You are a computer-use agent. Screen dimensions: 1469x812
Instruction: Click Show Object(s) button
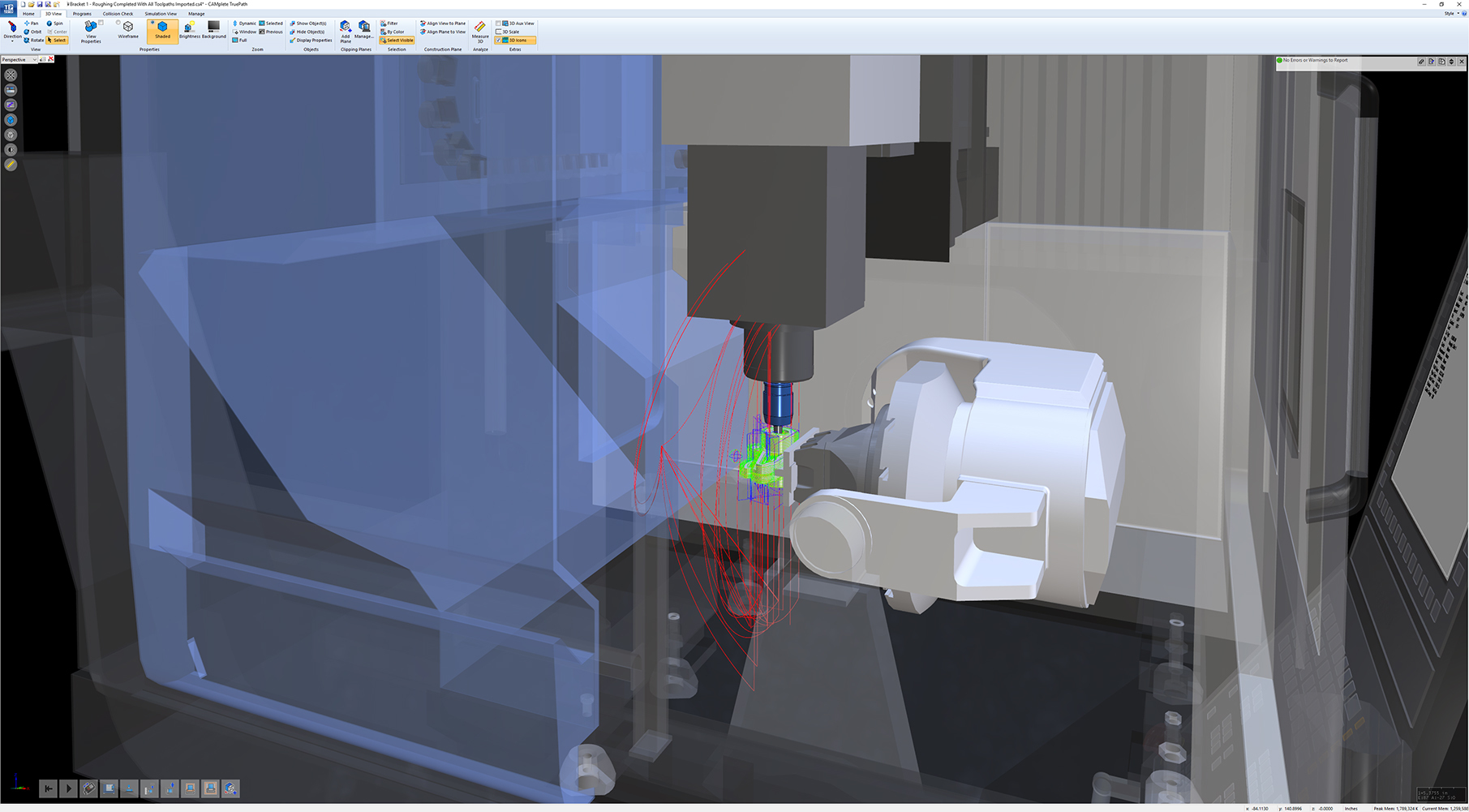tap(308, 24)
